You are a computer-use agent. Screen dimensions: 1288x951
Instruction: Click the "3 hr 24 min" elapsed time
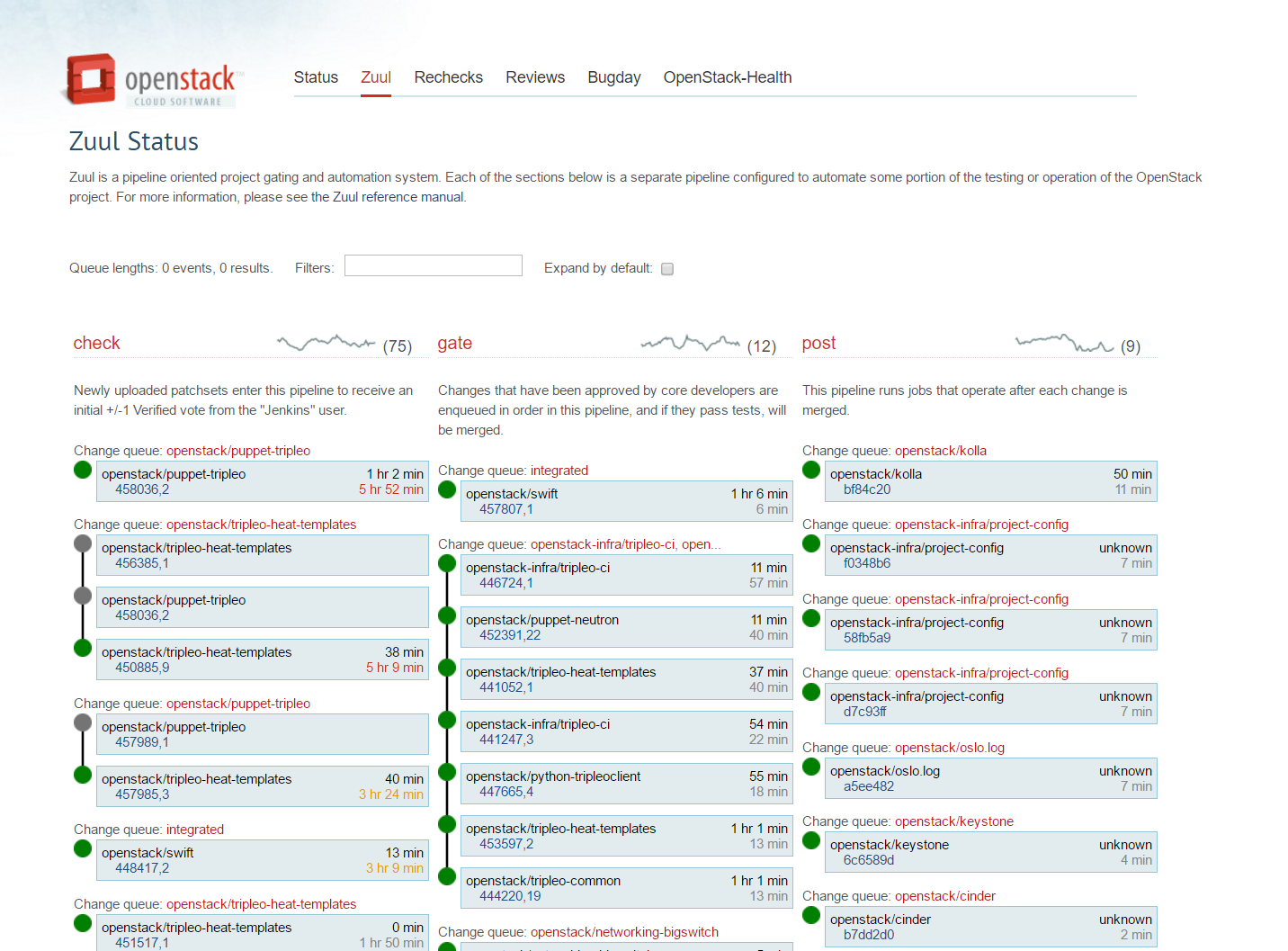391,794
